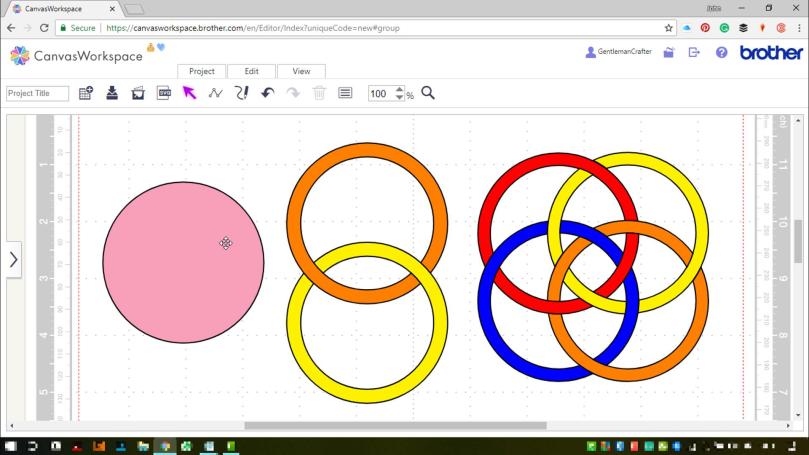809x455 pixels.
Task: Click the canvas scroll-down arrow
Action: [x=798, y=415]
